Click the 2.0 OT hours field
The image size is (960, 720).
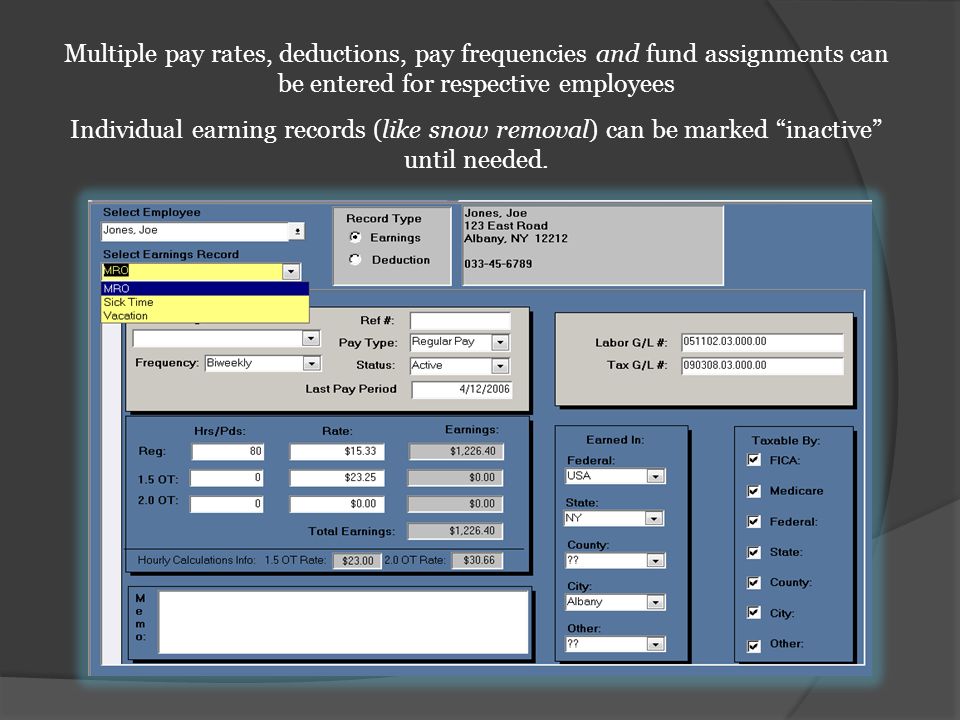click(227, 504)
